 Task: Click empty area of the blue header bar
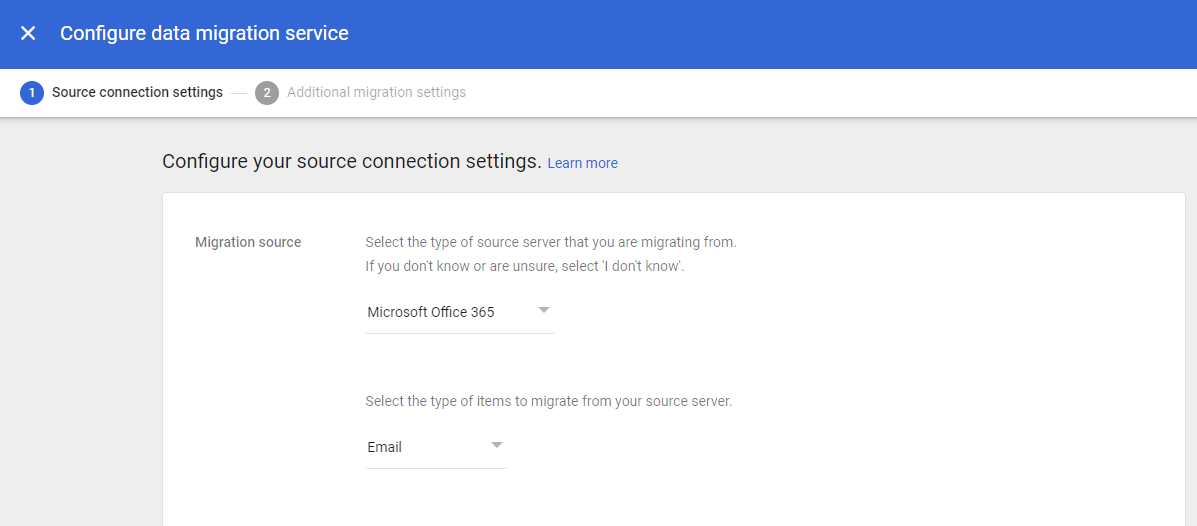763,34
